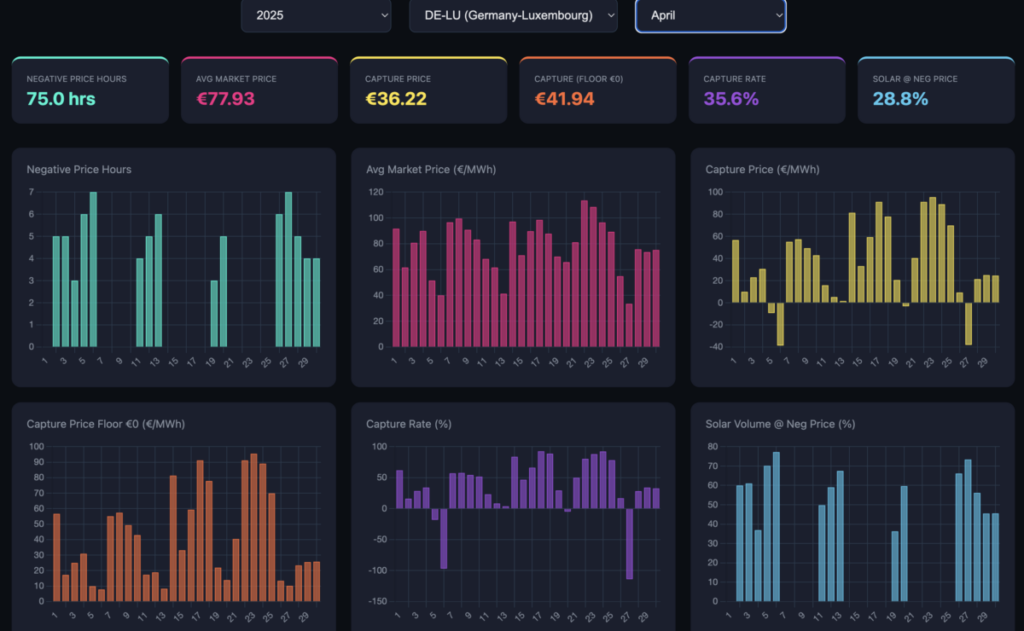Click the Capture Price €36.22 card
Viewport: 1024px width, 631px height.
(x=428, y=89)
